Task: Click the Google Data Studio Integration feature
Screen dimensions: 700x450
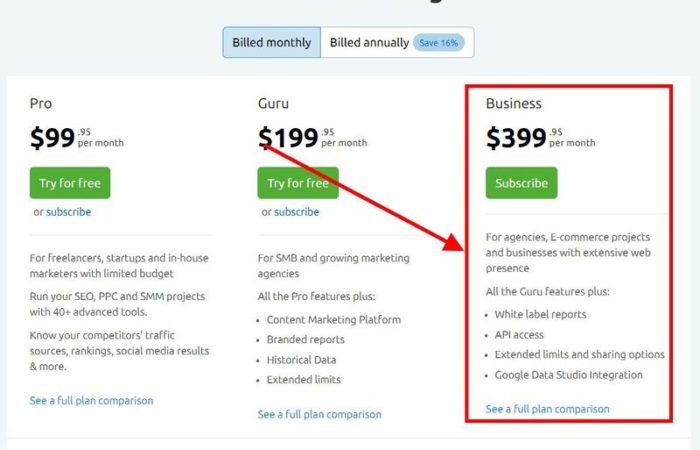Action: pyautogui.click(x=568, y=375)
